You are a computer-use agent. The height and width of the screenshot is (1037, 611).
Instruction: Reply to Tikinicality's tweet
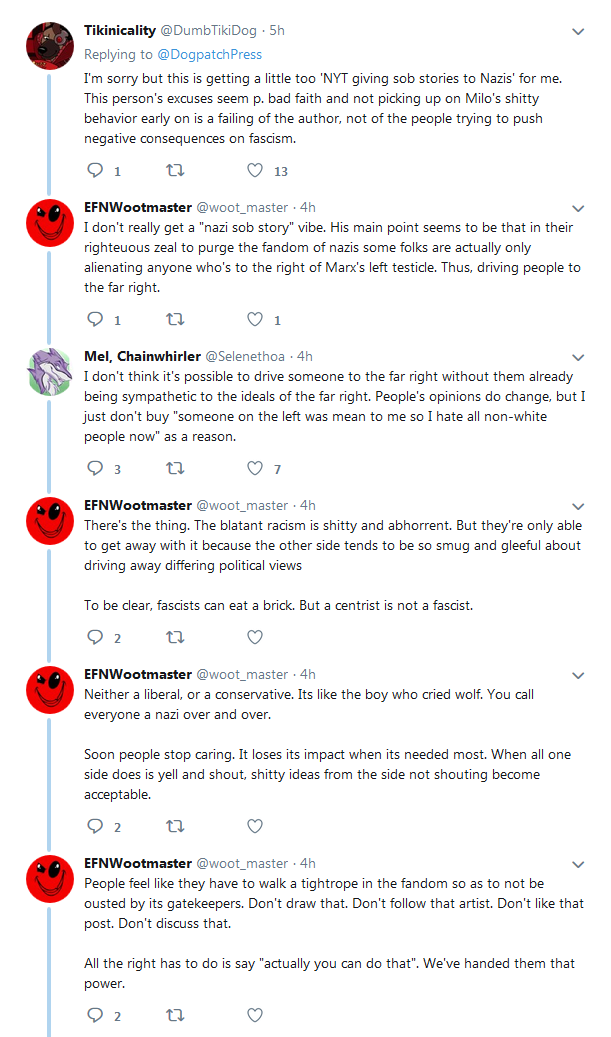tap(96, 171)
